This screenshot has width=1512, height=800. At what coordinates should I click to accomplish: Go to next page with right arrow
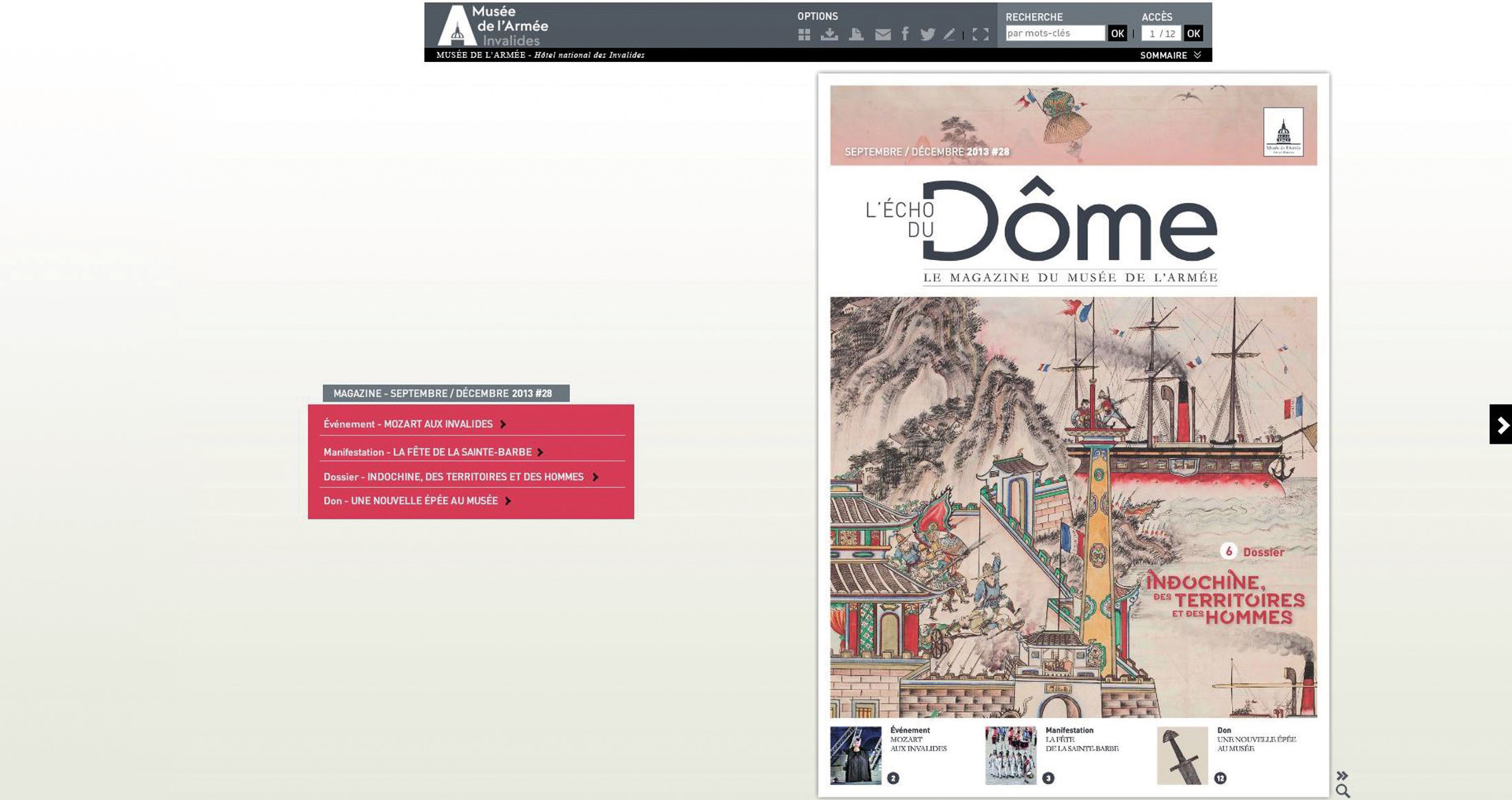[x=1501, y=424]
